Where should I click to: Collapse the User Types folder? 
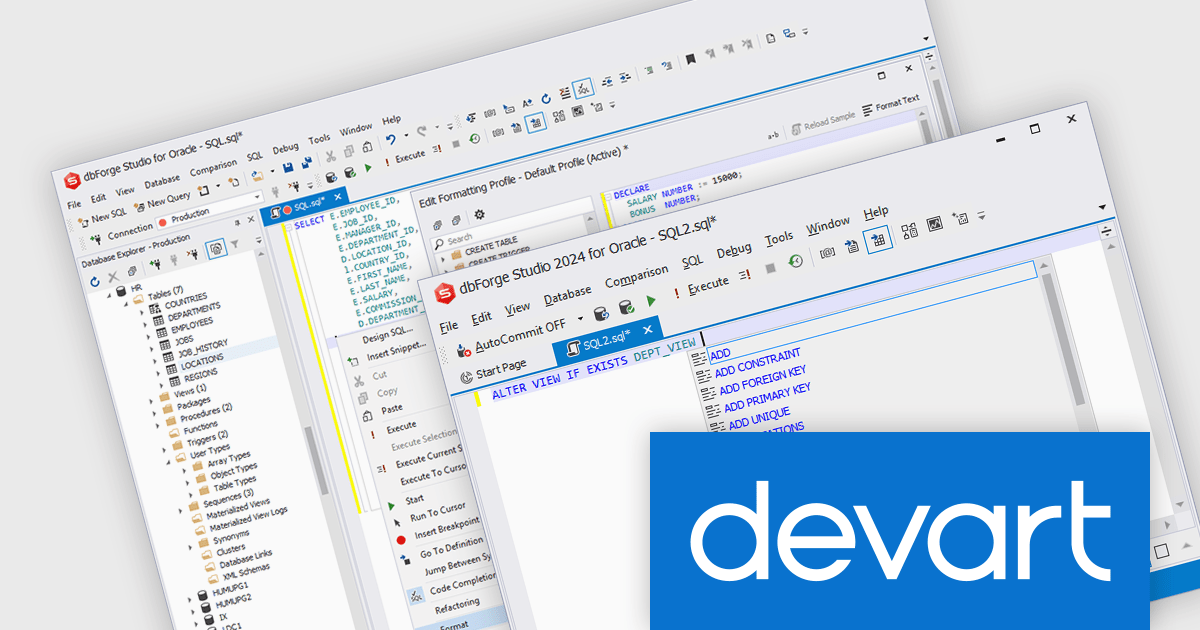(168, 460)
